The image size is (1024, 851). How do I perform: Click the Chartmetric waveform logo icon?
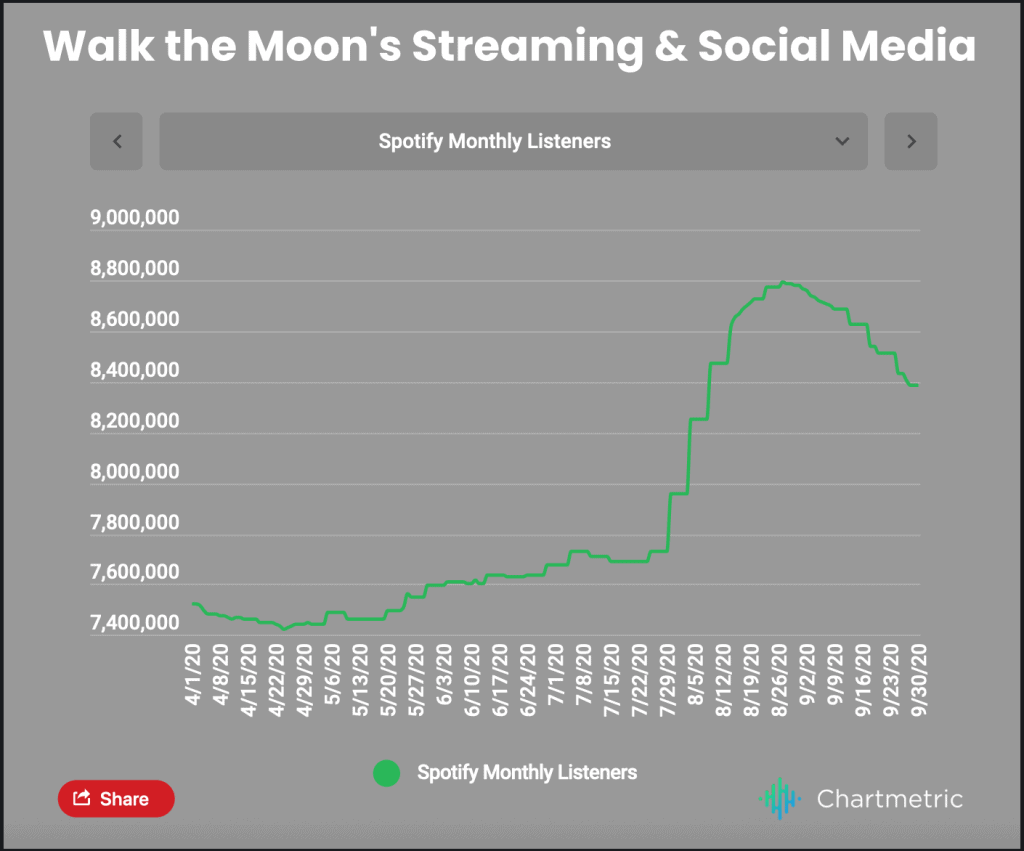pos(779,798)
